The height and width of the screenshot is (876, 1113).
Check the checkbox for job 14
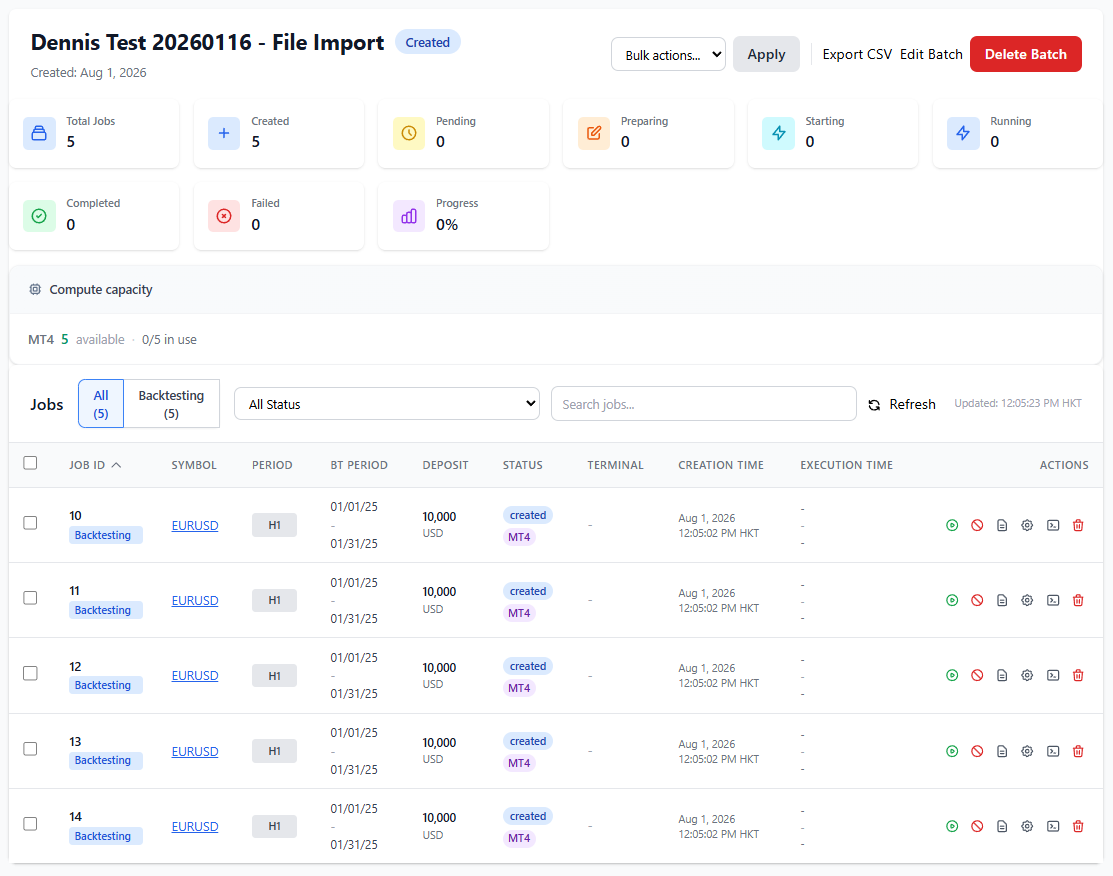[x=30, y=823]
